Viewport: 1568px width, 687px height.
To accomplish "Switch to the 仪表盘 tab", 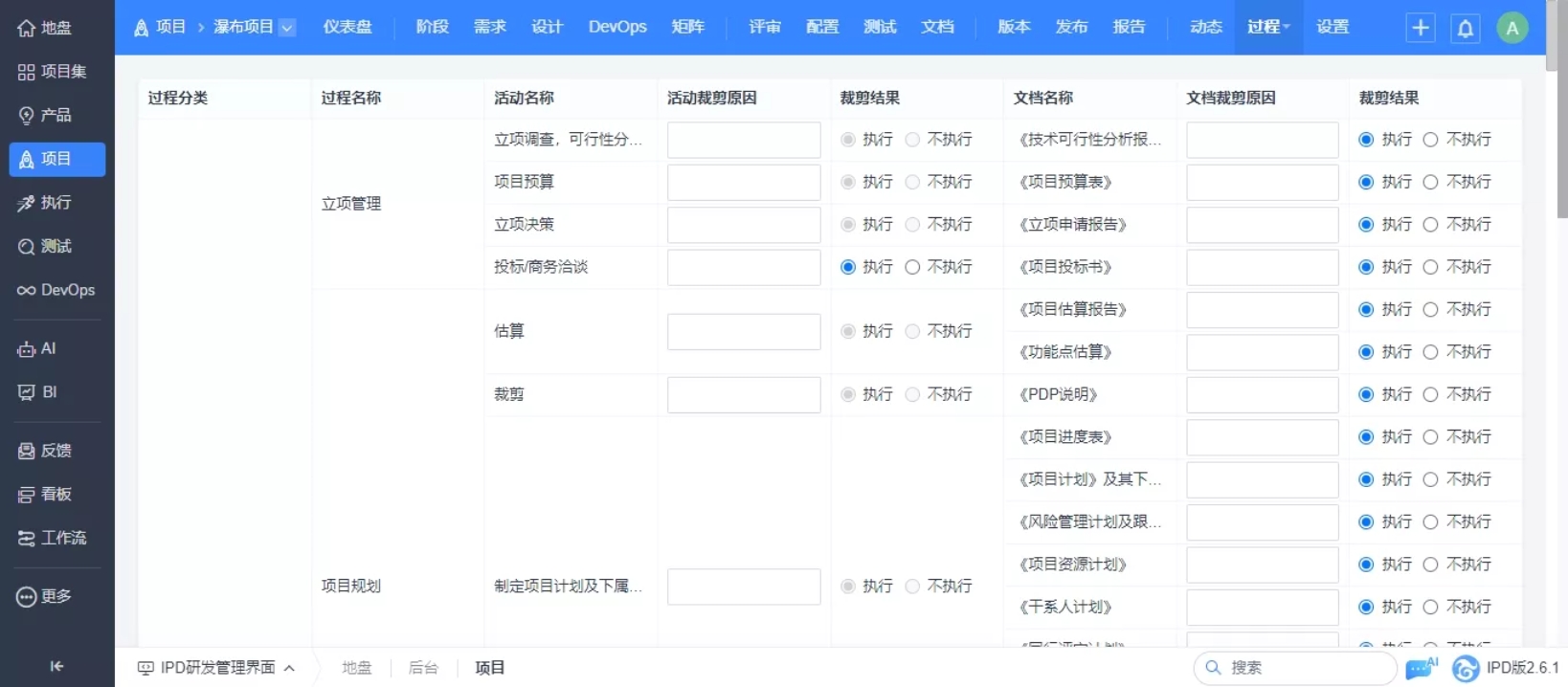I will (x=347, y=27).
